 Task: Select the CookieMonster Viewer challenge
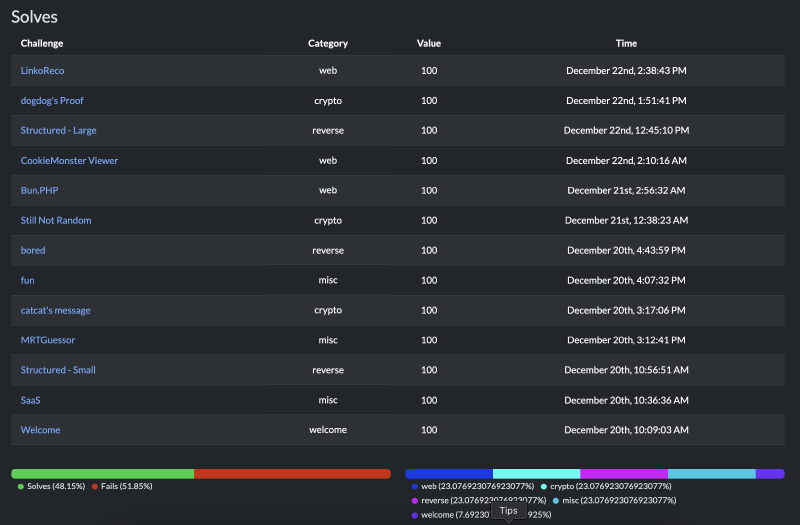(69, 161)
